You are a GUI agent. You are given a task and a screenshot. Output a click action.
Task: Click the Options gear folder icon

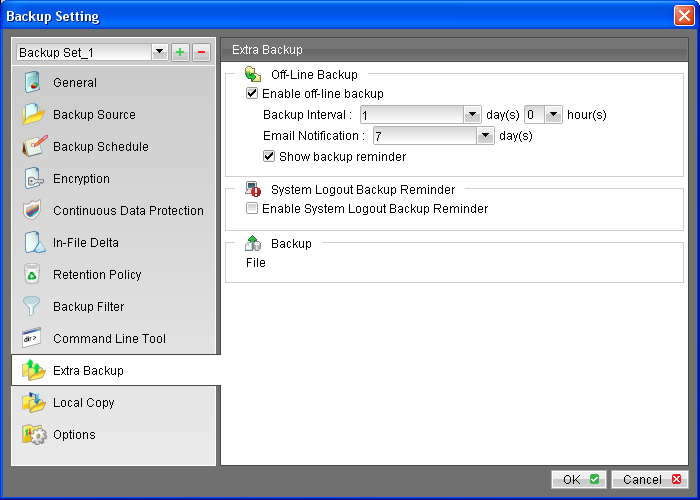point(34,435)
